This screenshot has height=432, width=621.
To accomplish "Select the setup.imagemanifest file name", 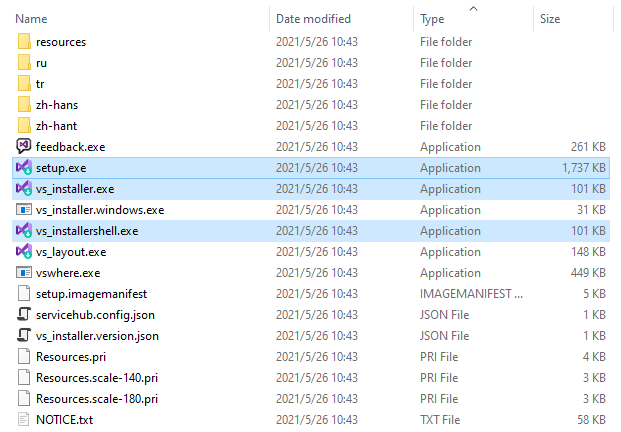I will click(91, 294).
